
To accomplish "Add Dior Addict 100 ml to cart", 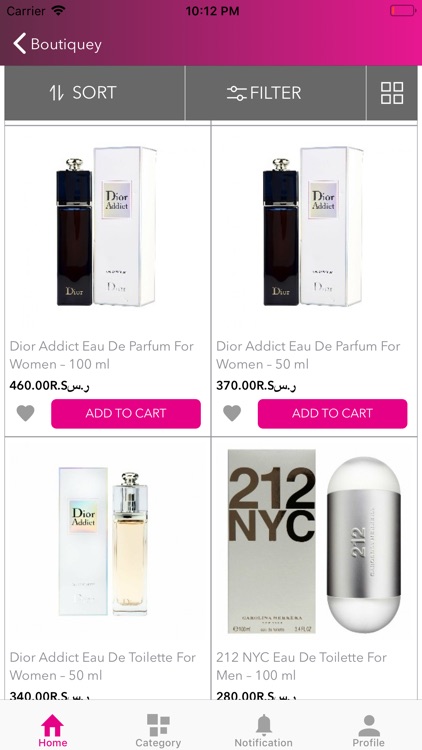I will coord(126,413).
